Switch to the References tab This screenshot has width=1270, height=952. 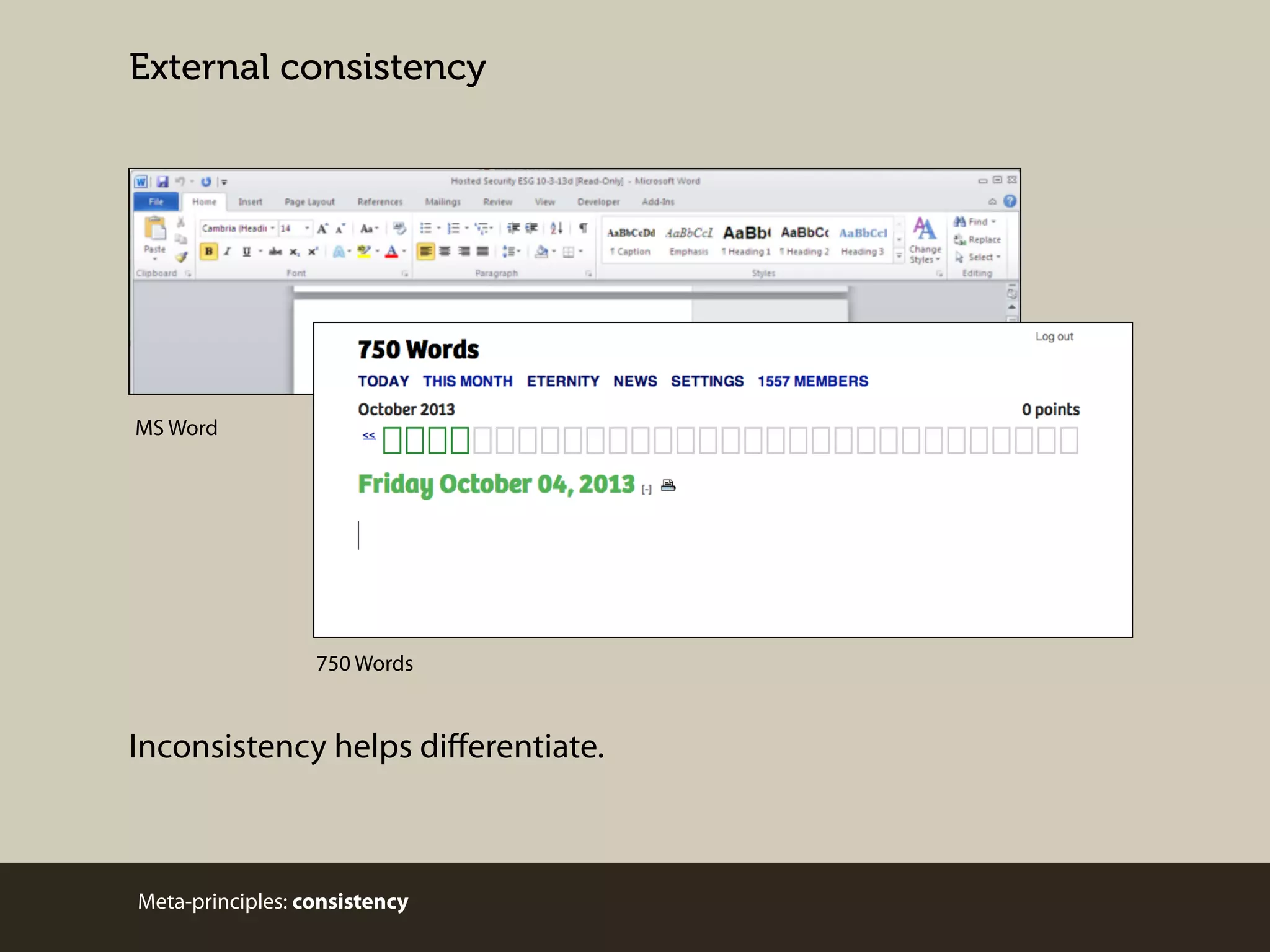pyautogui.click(x=380, y=202)
